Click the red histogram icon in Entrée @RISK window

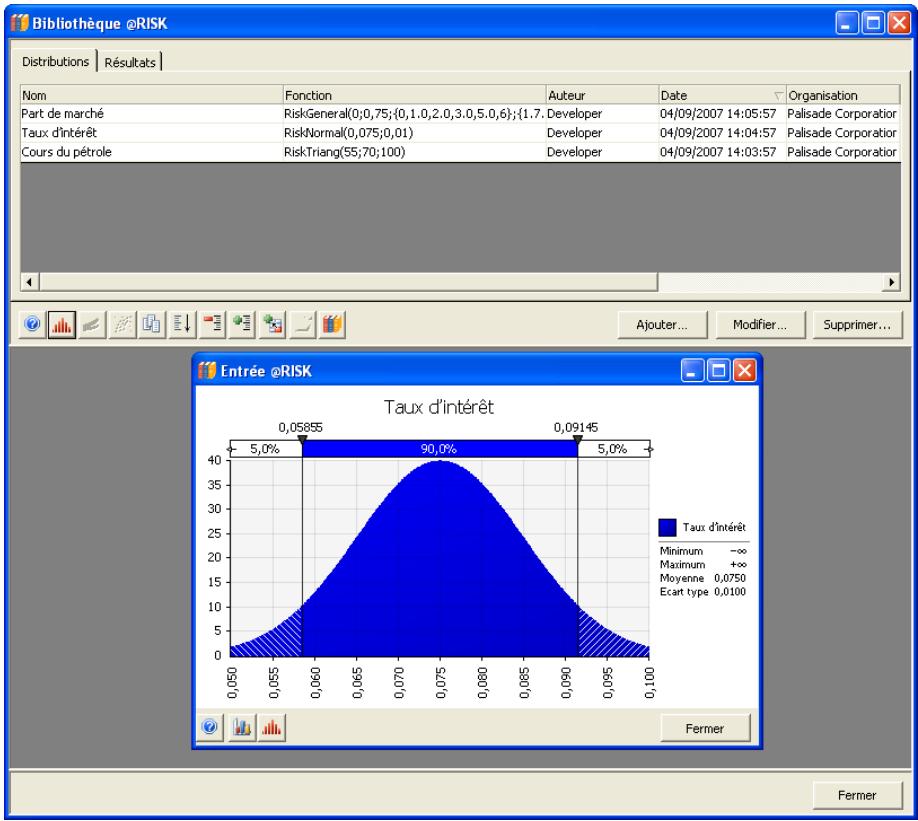[x=270, y=728]
